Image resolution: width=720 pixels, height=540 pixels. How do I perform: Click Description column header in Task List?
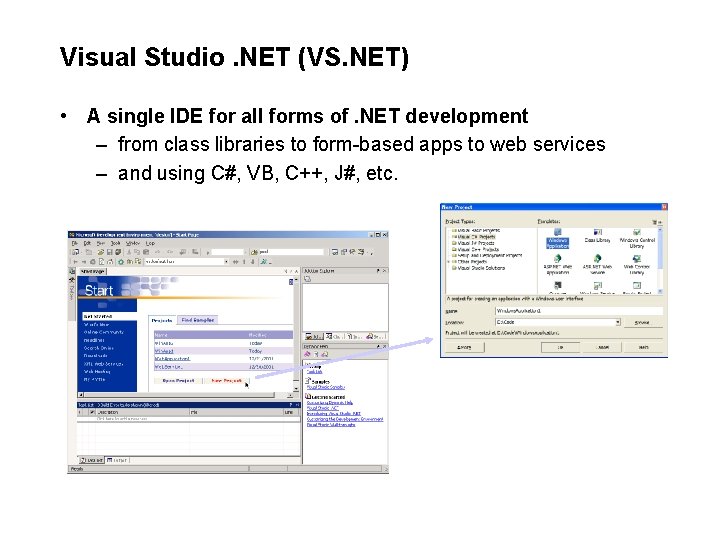tap(142, 412)
